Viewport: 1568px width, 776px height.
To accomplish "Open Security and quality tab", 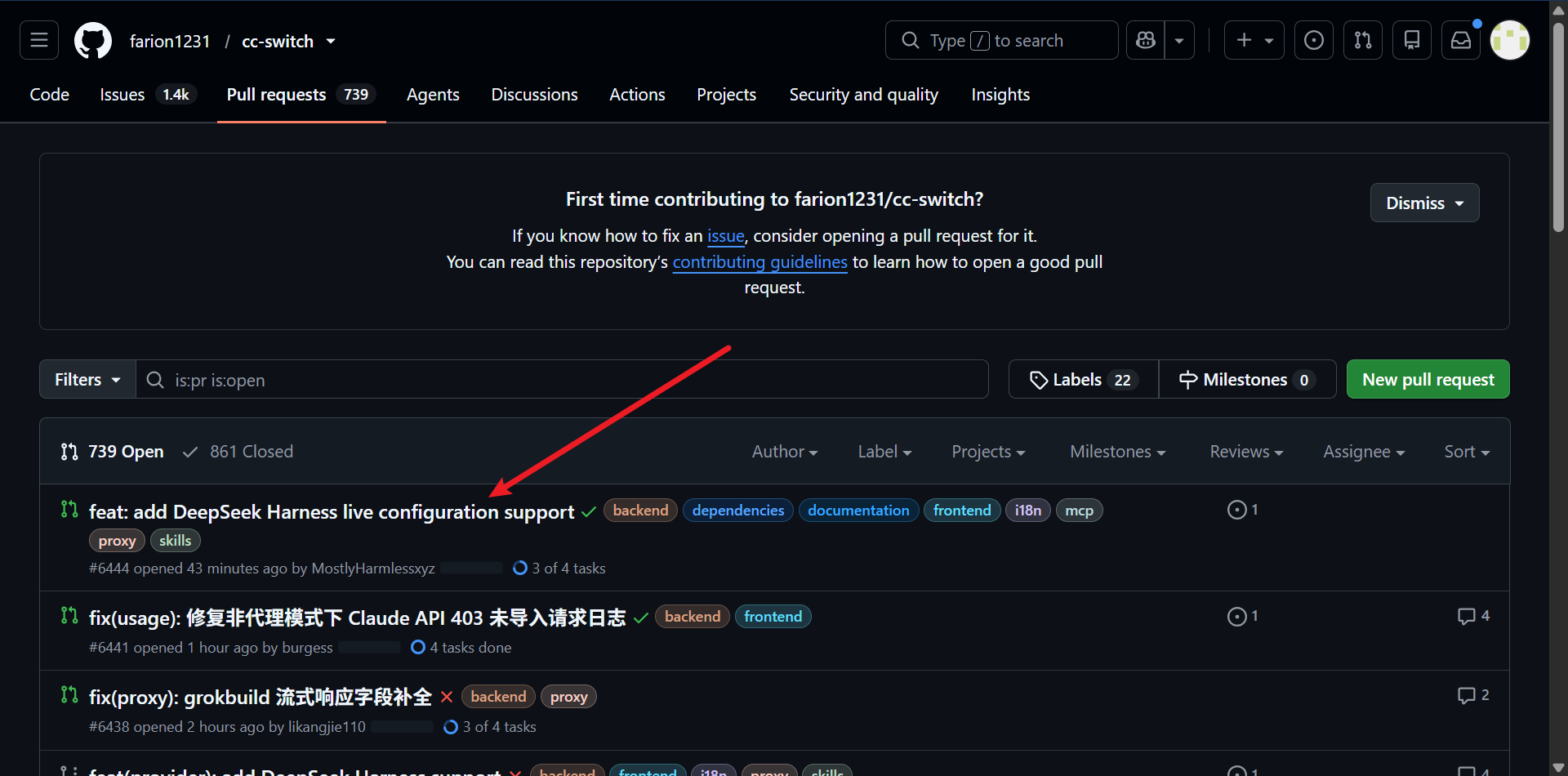I will pos(863,95).
